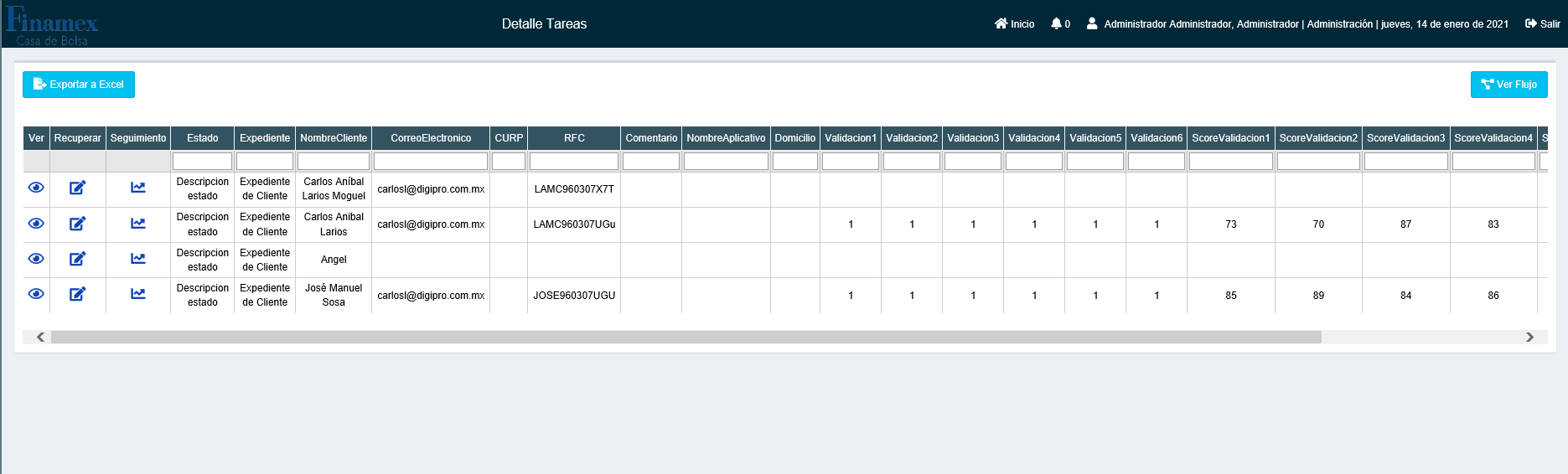
Task: Click the notifications bell icon
Action: click(1056, 23)
